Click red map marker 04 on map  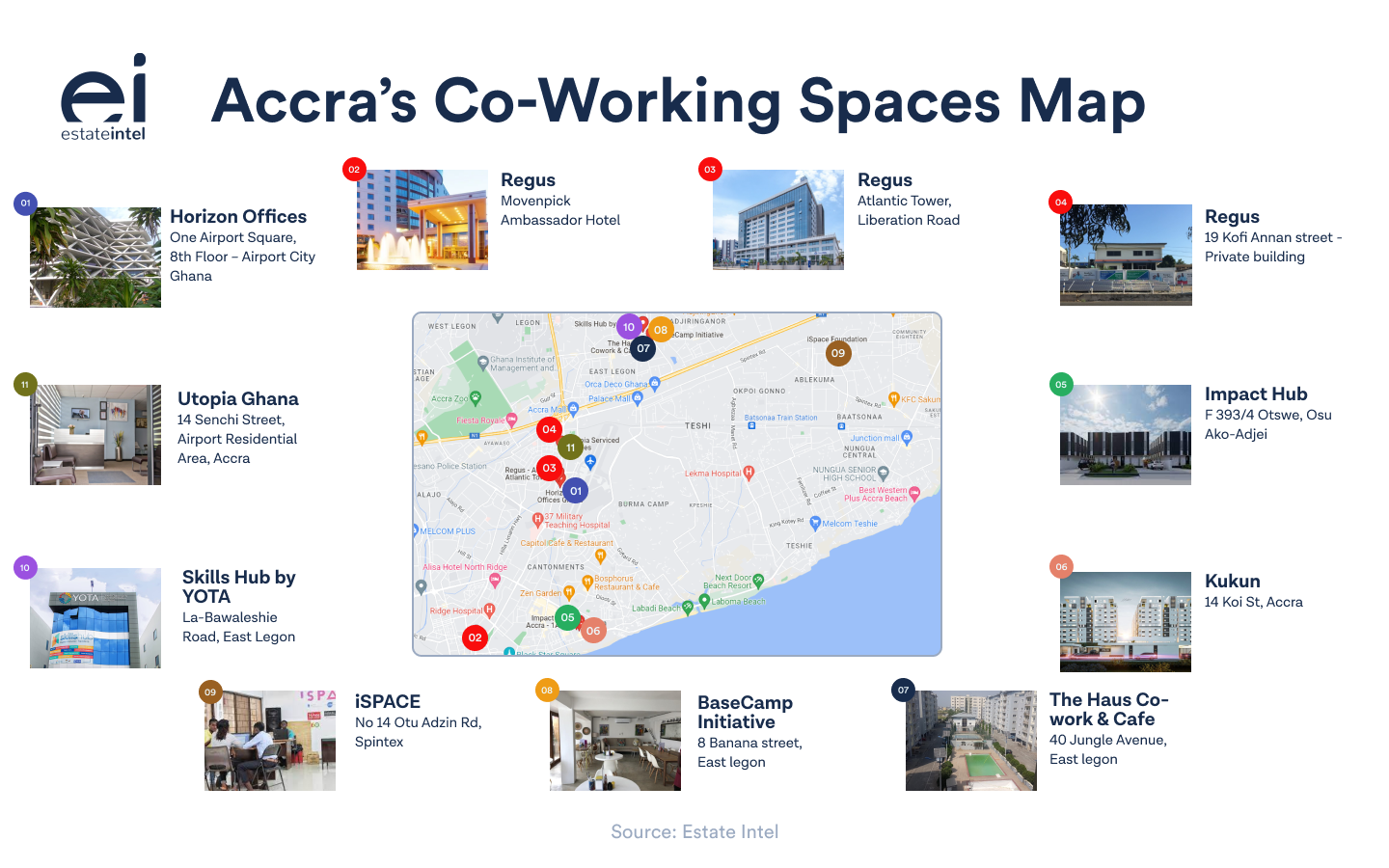549,429
